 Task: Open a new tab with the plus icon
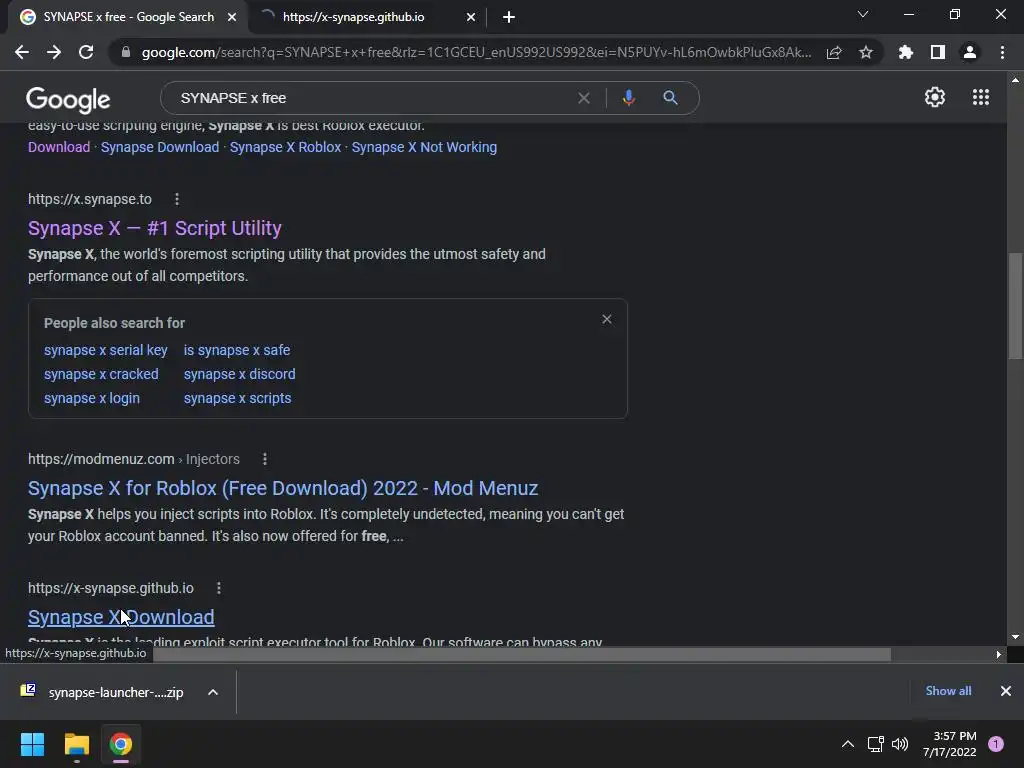point(509,17)
